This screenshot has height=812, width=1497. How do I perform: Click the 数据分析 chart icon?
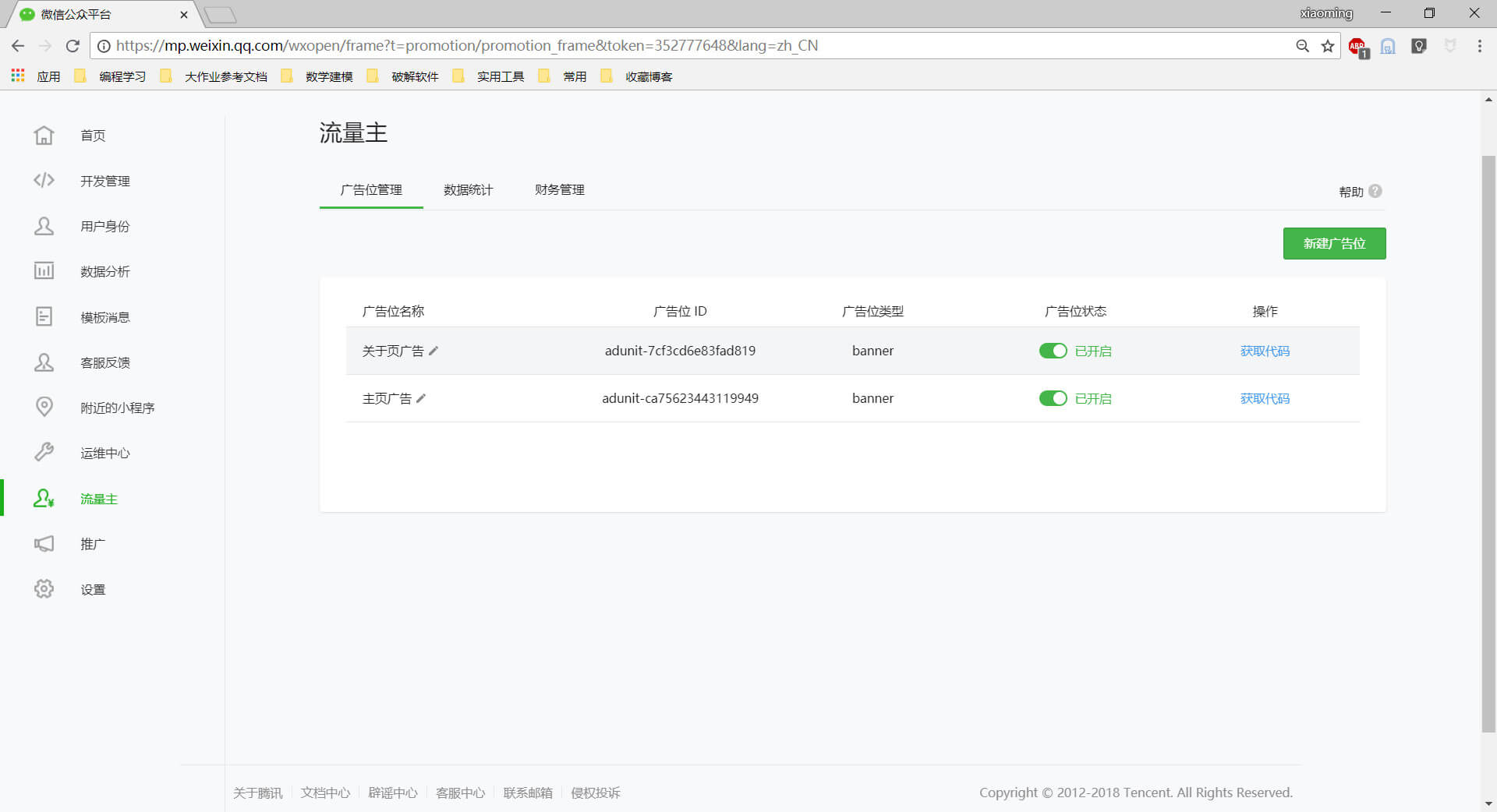click(x=44, y=270)
